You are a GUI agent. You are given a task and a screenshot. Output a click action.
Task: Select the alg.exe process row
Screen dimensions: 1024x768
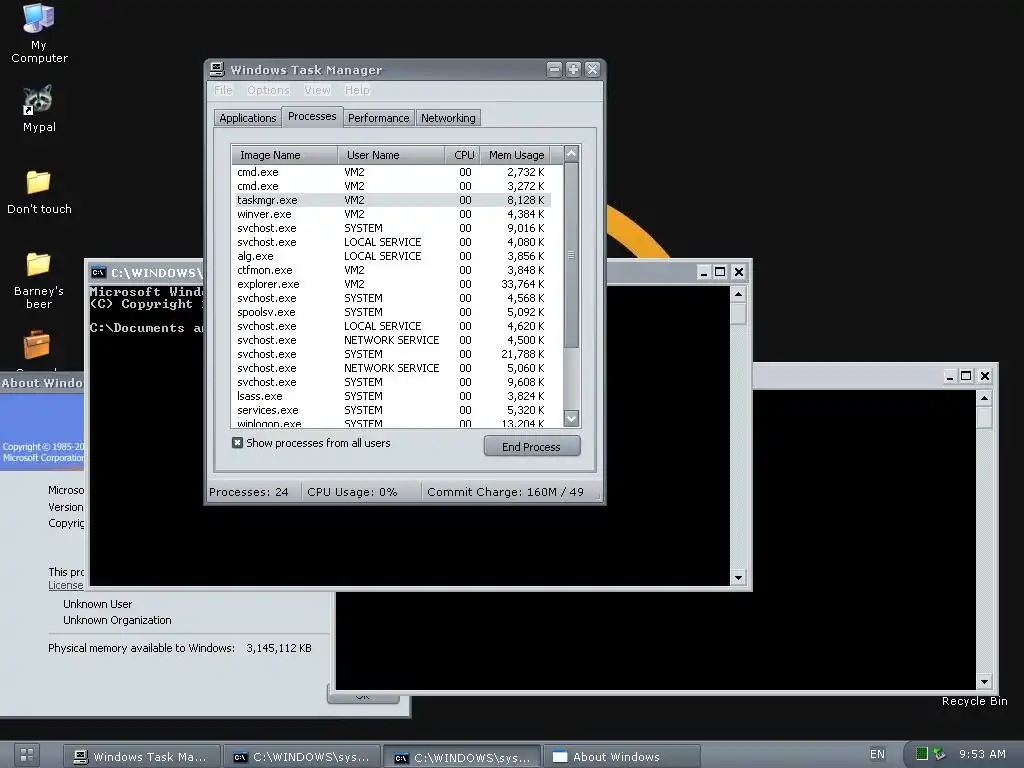tap(393, 256)
